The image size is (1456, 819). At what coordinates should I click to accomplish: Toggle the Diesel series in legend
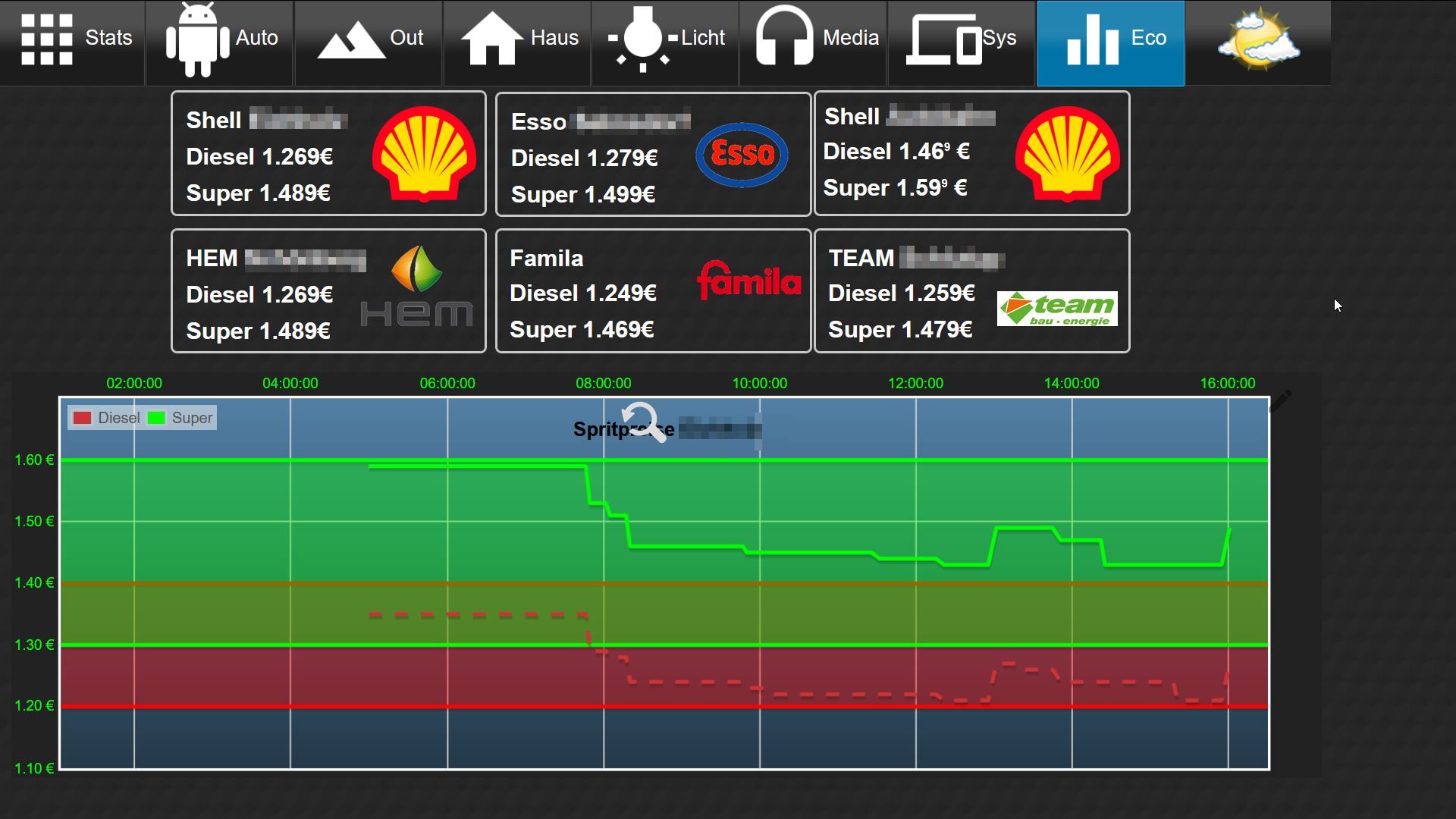click(106, 418)
